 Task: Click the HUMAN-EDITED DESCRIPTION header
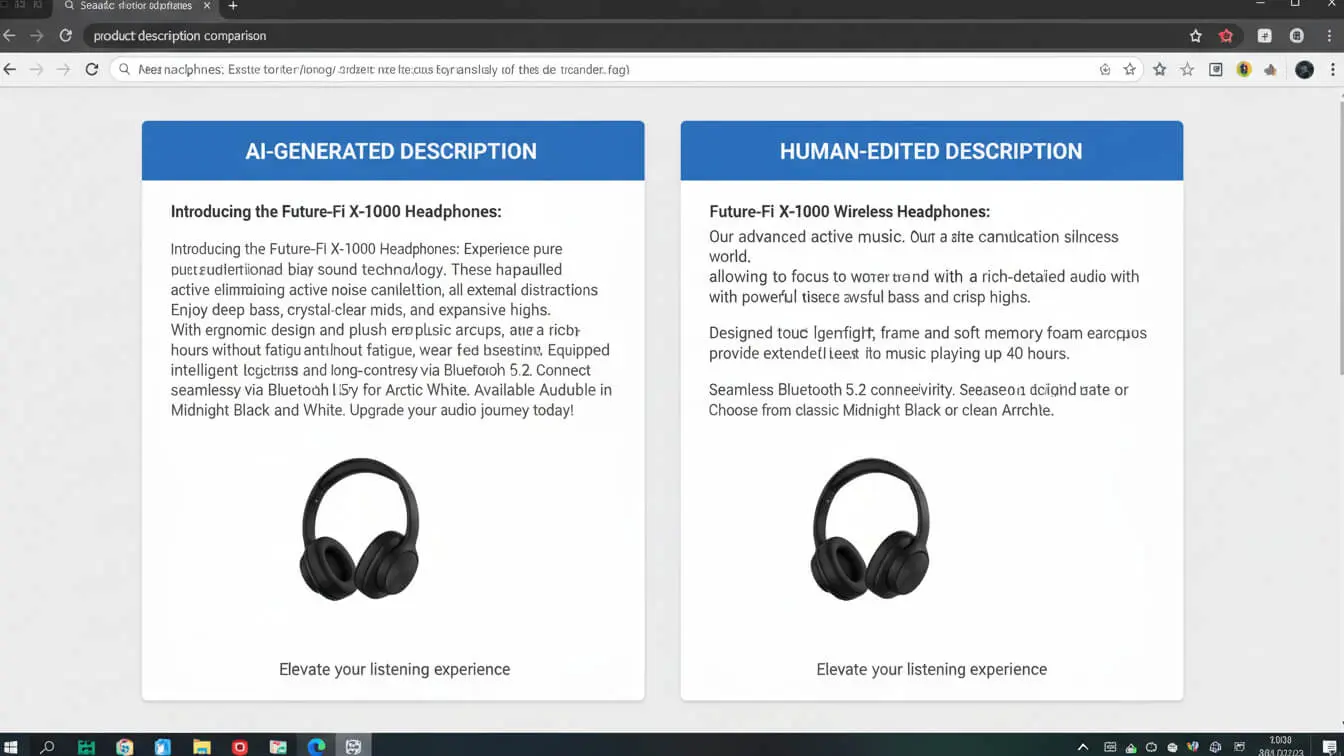coord(932,151)
